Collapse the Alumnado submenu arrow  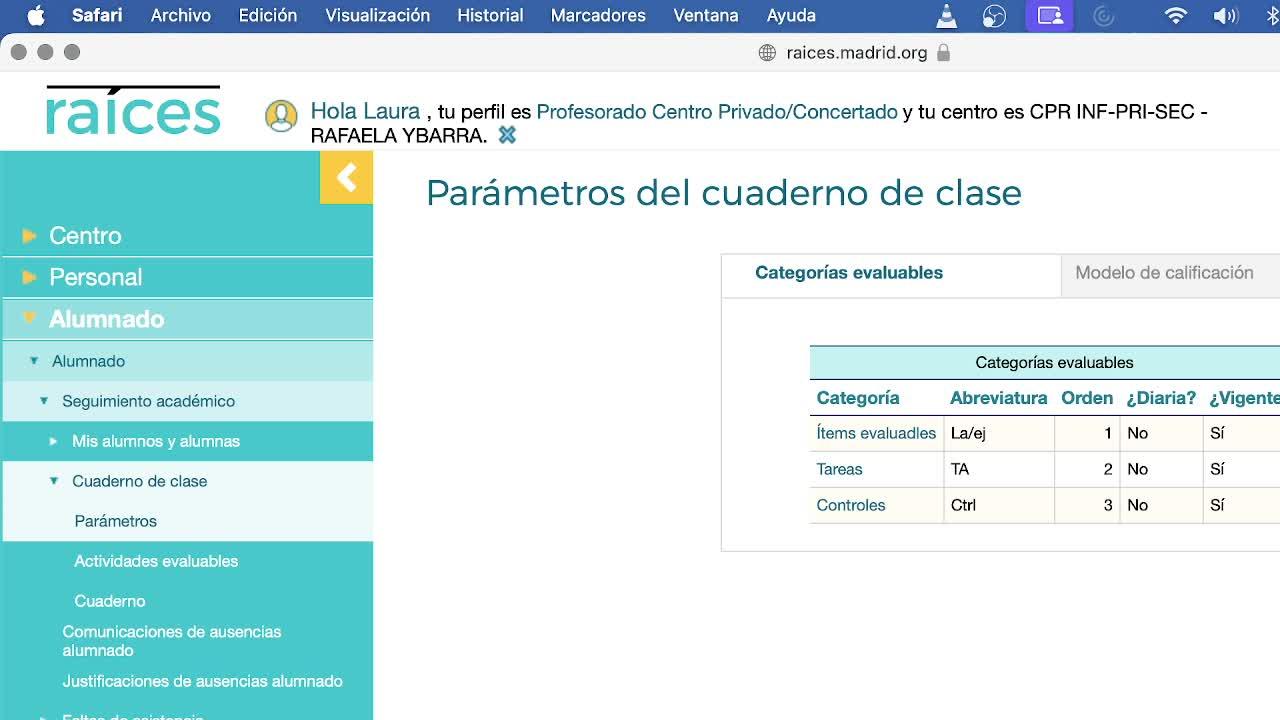tap(34, 361)
